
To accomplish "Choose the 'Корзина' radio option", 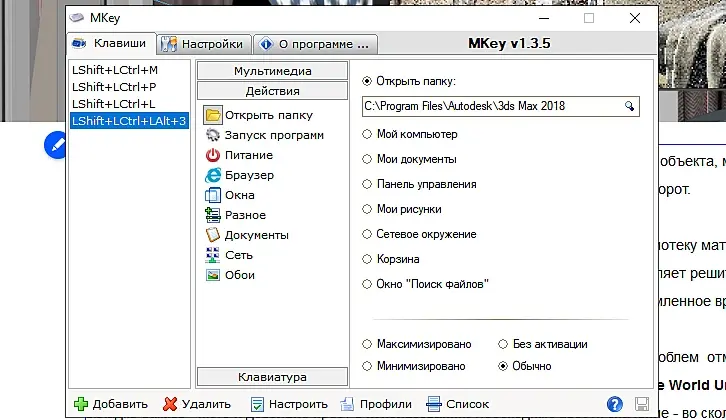I will tap(367, 258).
